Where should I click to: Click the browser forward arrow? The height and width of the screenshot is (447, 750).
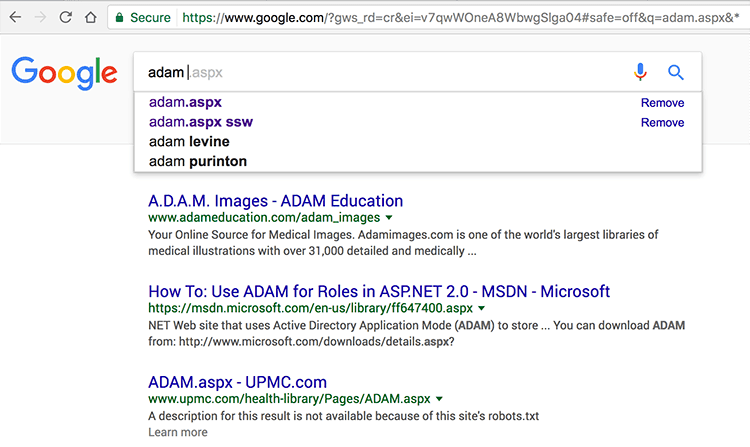tap(40, 17)
